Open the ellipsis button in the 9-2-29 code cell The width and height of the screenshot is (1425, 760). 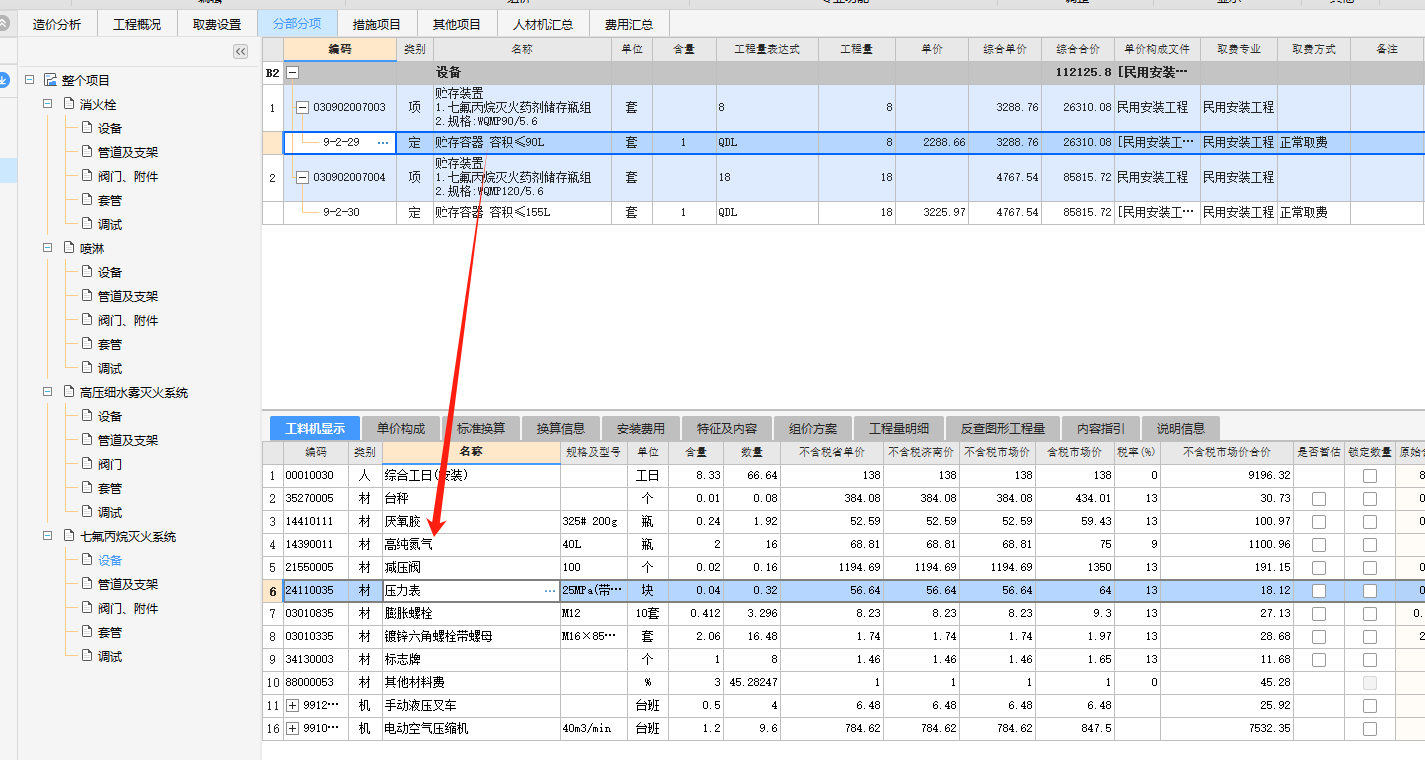(x=382, y=143)
